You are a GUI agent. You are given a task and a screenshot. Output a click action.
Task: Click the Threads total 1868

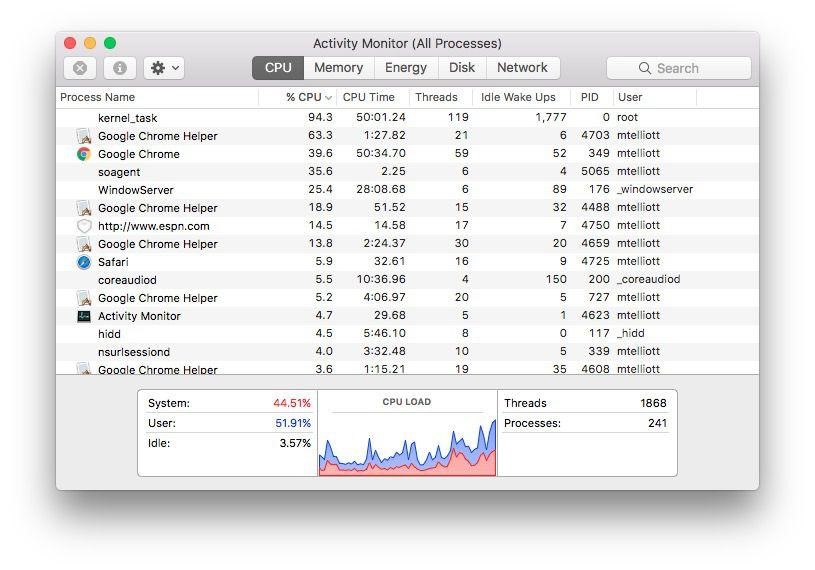[x=653, y=403]
